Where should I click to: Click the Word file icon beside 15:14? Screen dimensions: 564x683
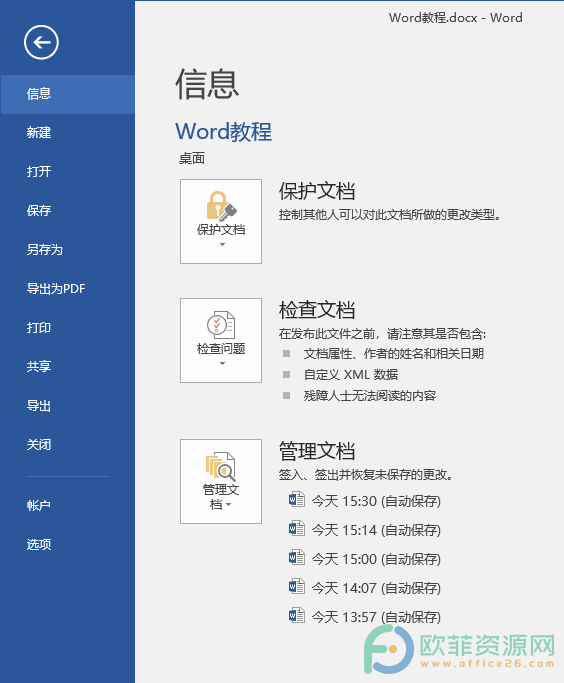click(297, 528)
